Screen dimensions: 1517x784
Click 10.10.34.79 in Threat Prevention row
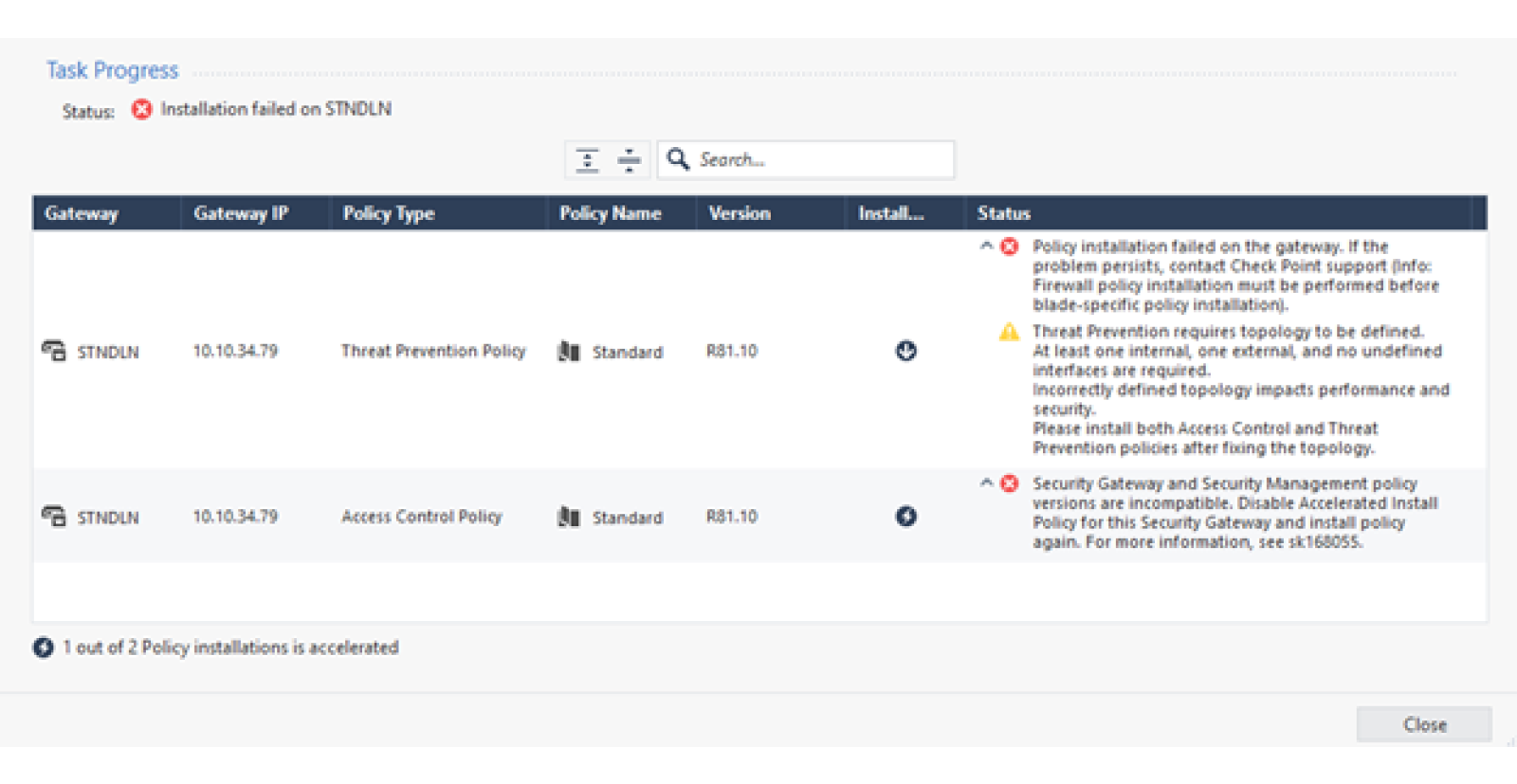[235, 351]
